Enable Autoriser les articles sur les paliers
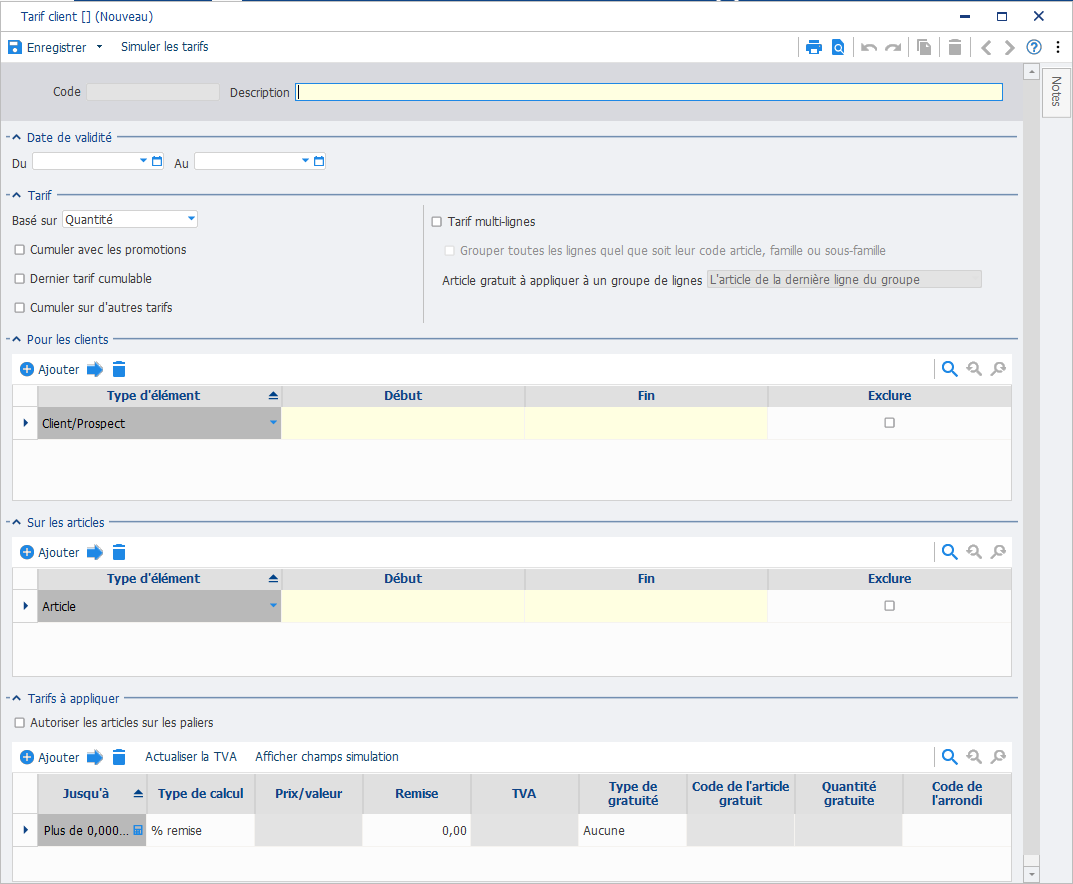Viewport: 1073px width, 884px height. 17,722
